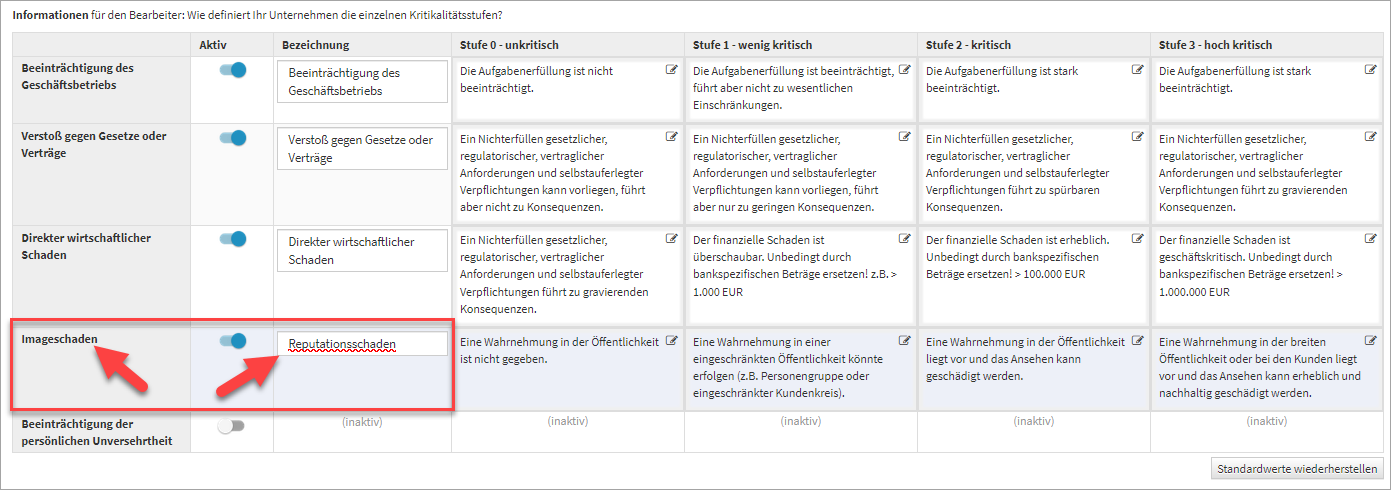Edit Stufe 0 text for Imageschaden

[671, 341]
